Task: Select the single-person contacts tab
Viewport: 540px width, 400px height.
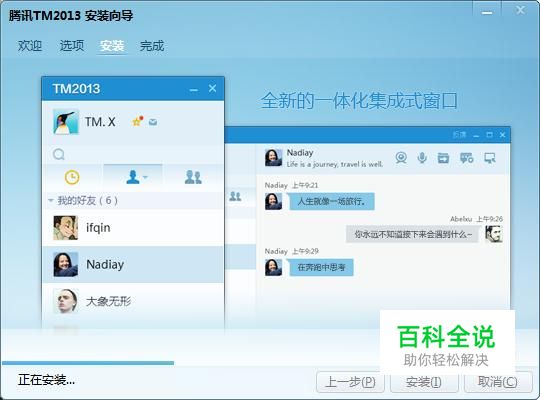Action: (133, 177)
